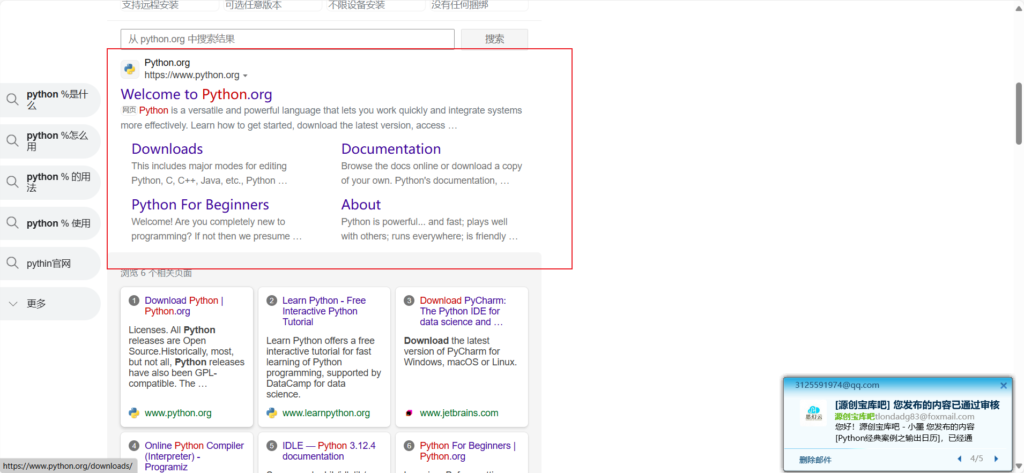This screenshot has height=473, width=1024.
Task: Open the Python For Beginners sitelink
Action: click(200, 204)
